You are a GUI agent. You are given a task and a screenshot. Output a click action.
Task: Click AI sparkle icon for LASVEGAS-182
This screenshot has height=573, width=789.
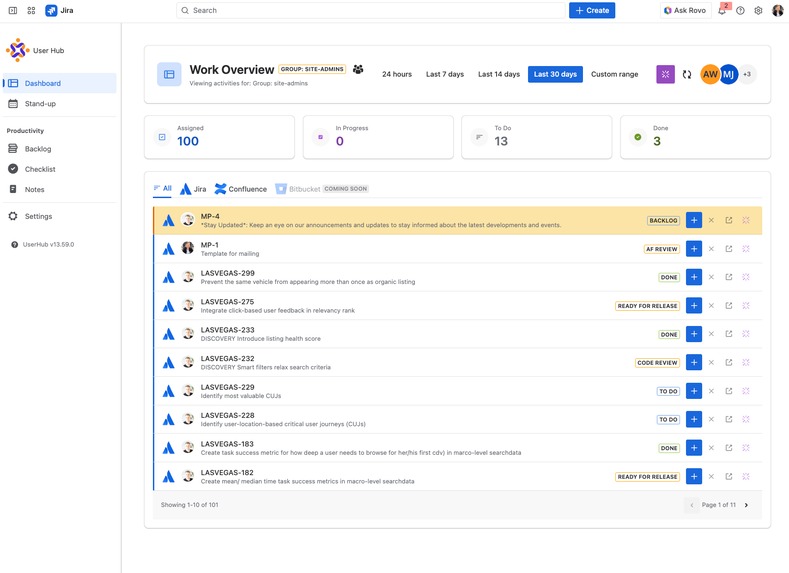[746, 476]
